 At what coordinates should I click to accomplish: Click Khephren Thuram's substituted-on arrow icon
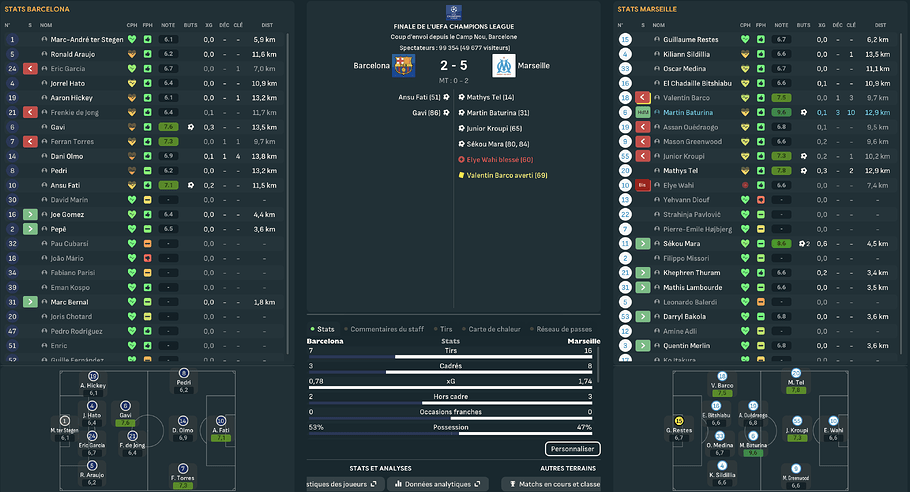(x=642, y=273)
